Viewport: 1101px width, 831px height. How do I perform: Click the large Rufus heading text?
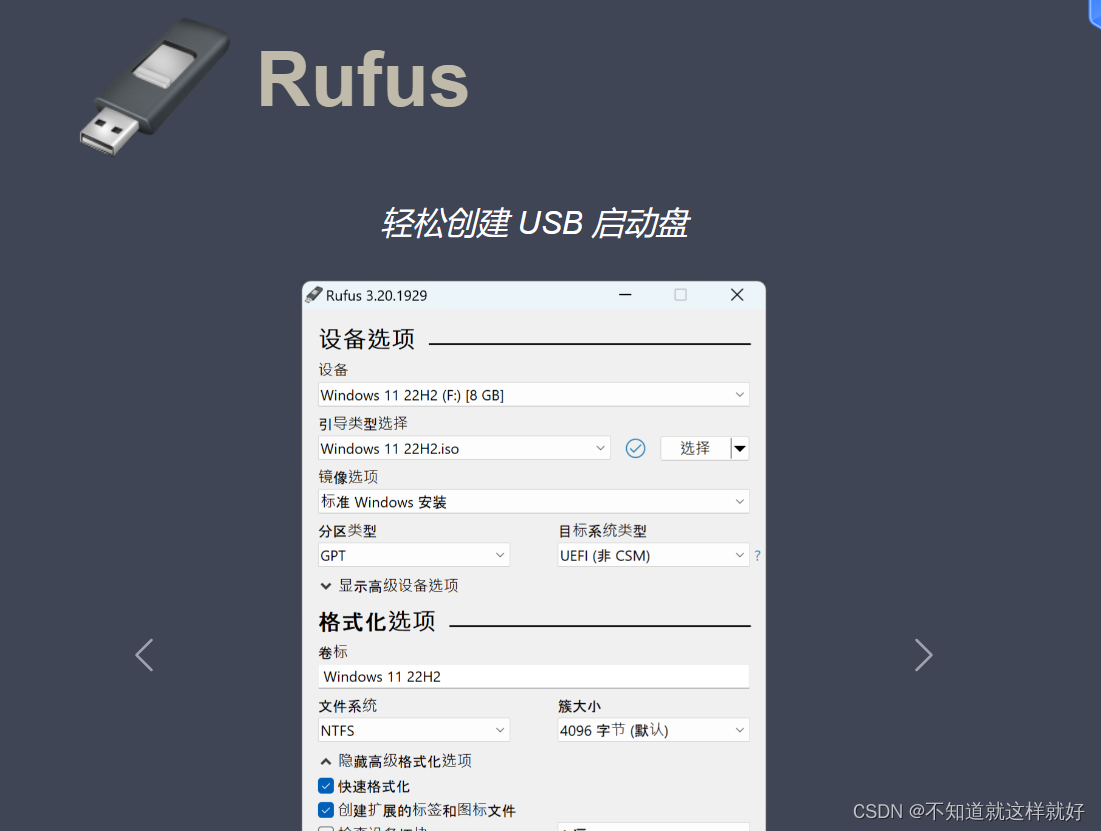tap(363, 79)
